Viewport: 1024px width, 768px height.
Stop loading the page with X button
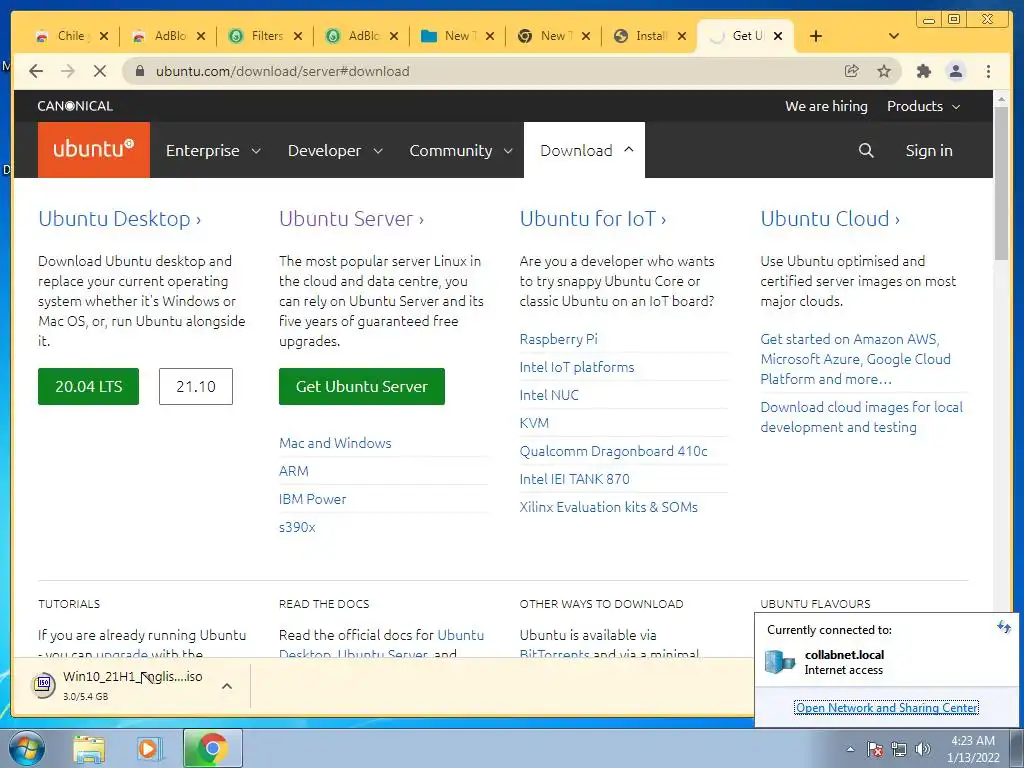[x=100, y=71]
